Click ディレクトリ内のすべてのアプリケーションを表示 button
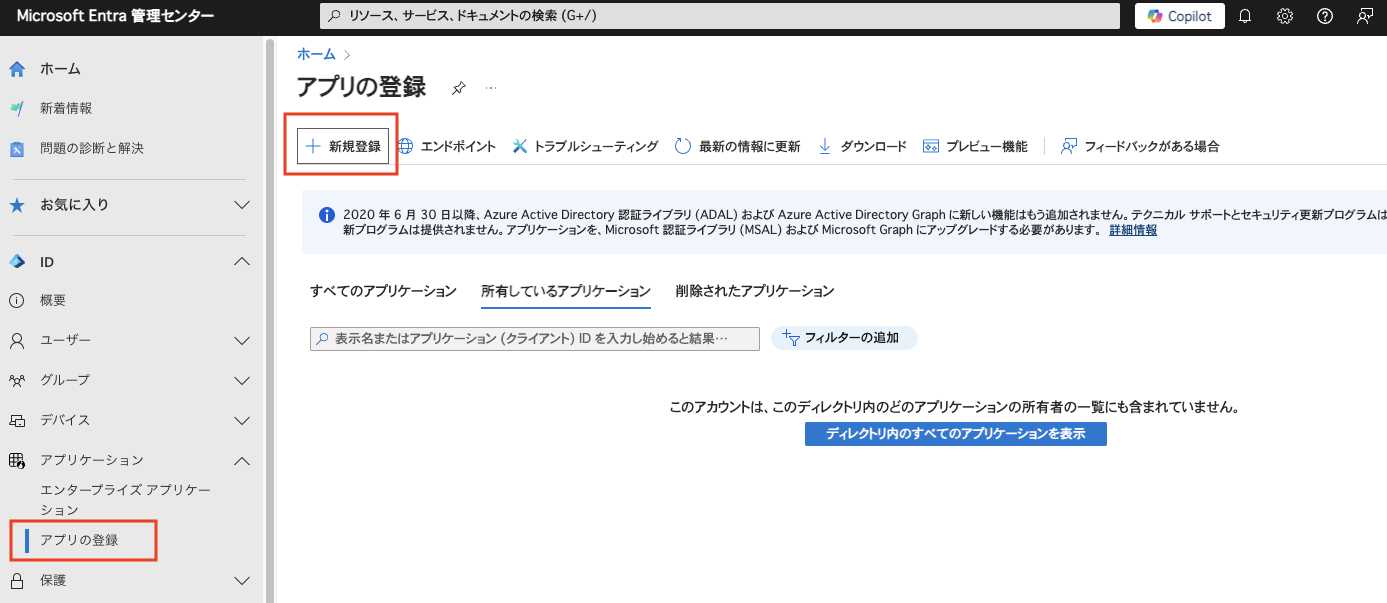Image resolution: width=1387 pixels, height=603 pixels. (955, 433)
